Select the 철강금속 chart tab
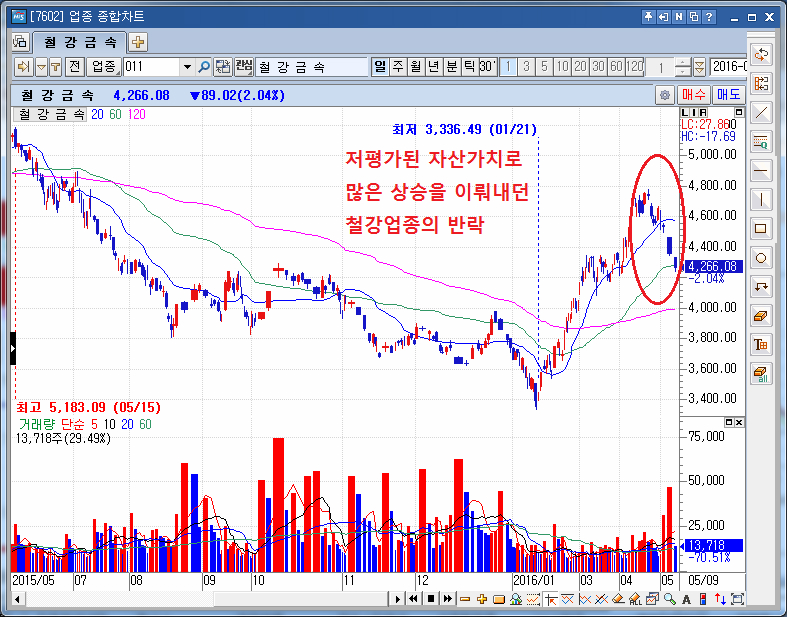 coord(79,41)
